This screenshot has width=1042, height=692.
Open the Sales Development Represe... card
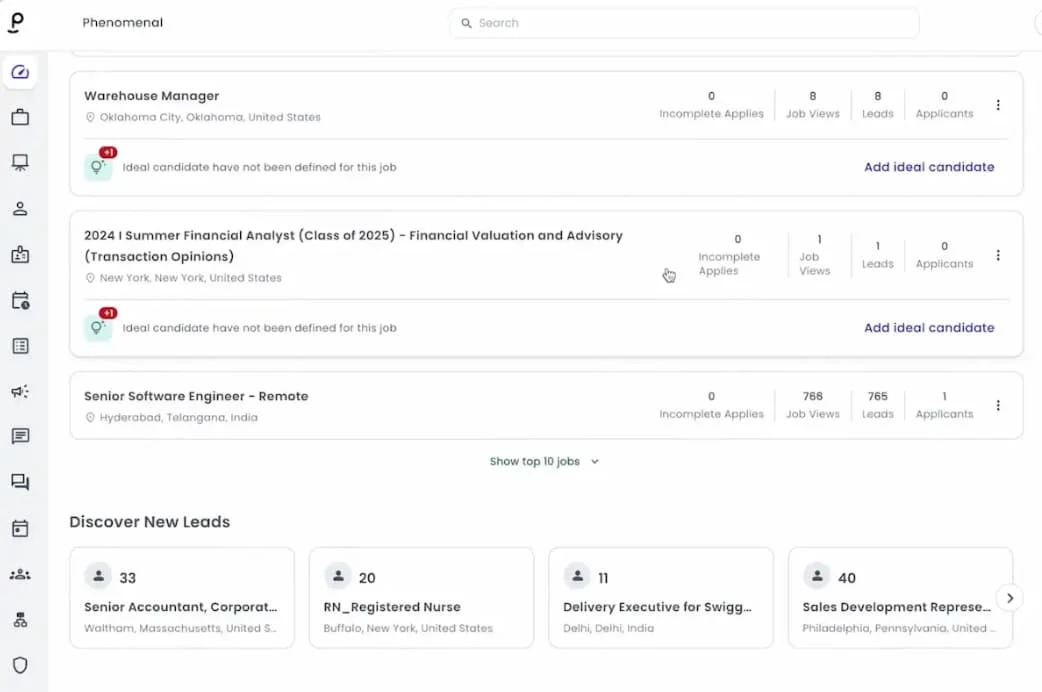[900, 598]
